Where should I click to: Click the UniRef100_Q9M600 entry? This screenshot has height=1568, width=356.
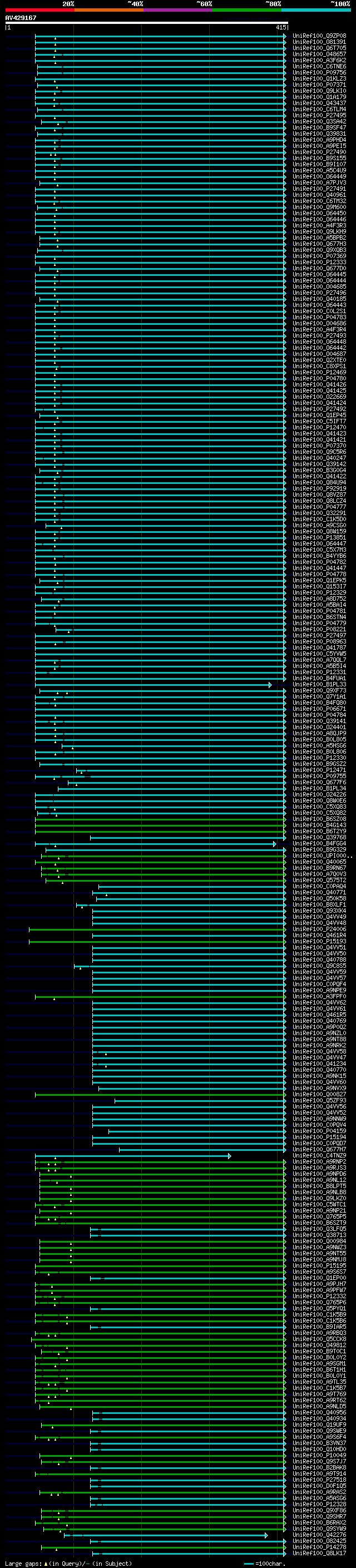click(x=319, y=207)
